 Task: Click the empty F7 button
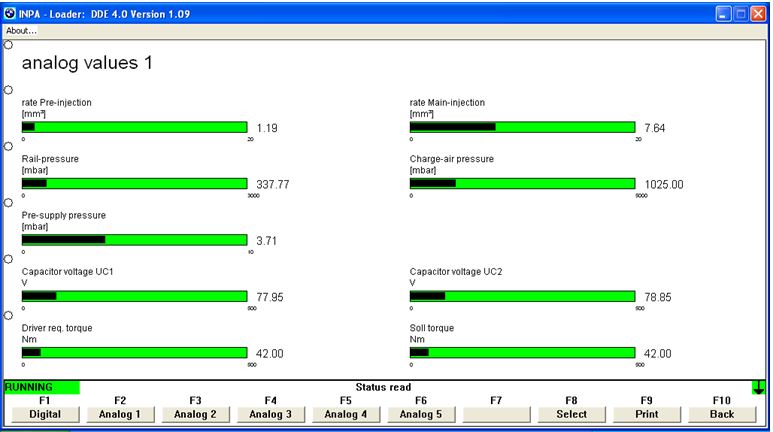click(496, 414)
